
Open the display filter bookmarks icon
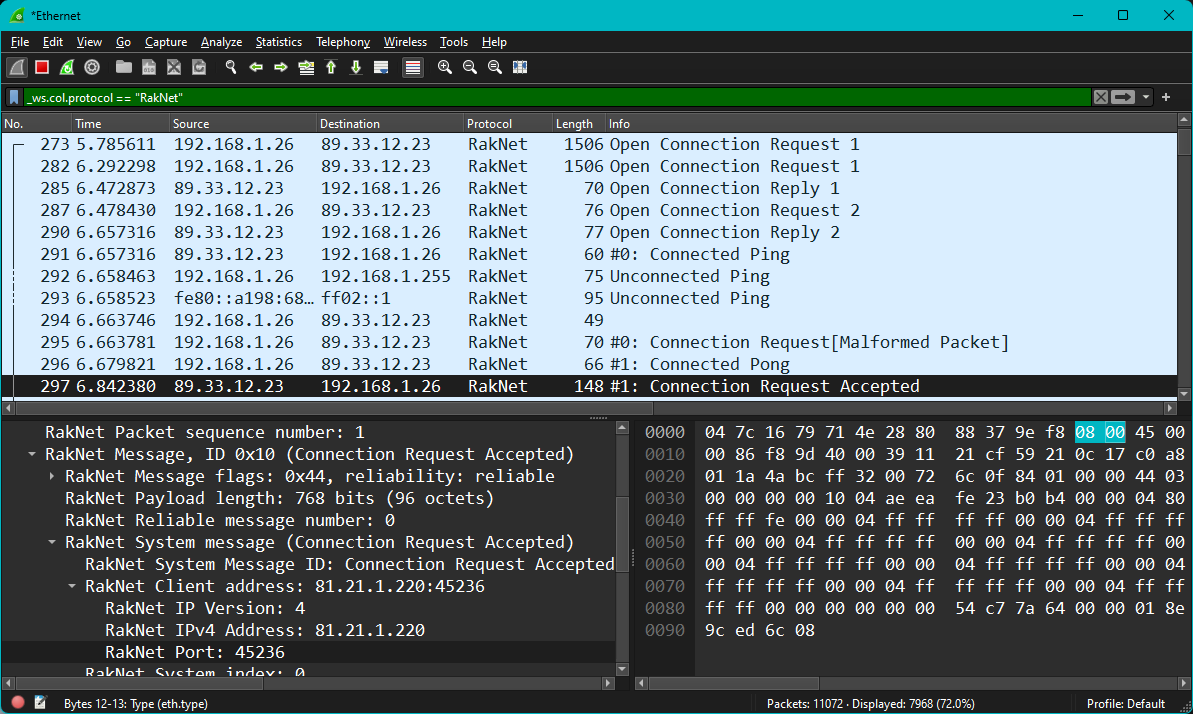(x=12, y=97)
